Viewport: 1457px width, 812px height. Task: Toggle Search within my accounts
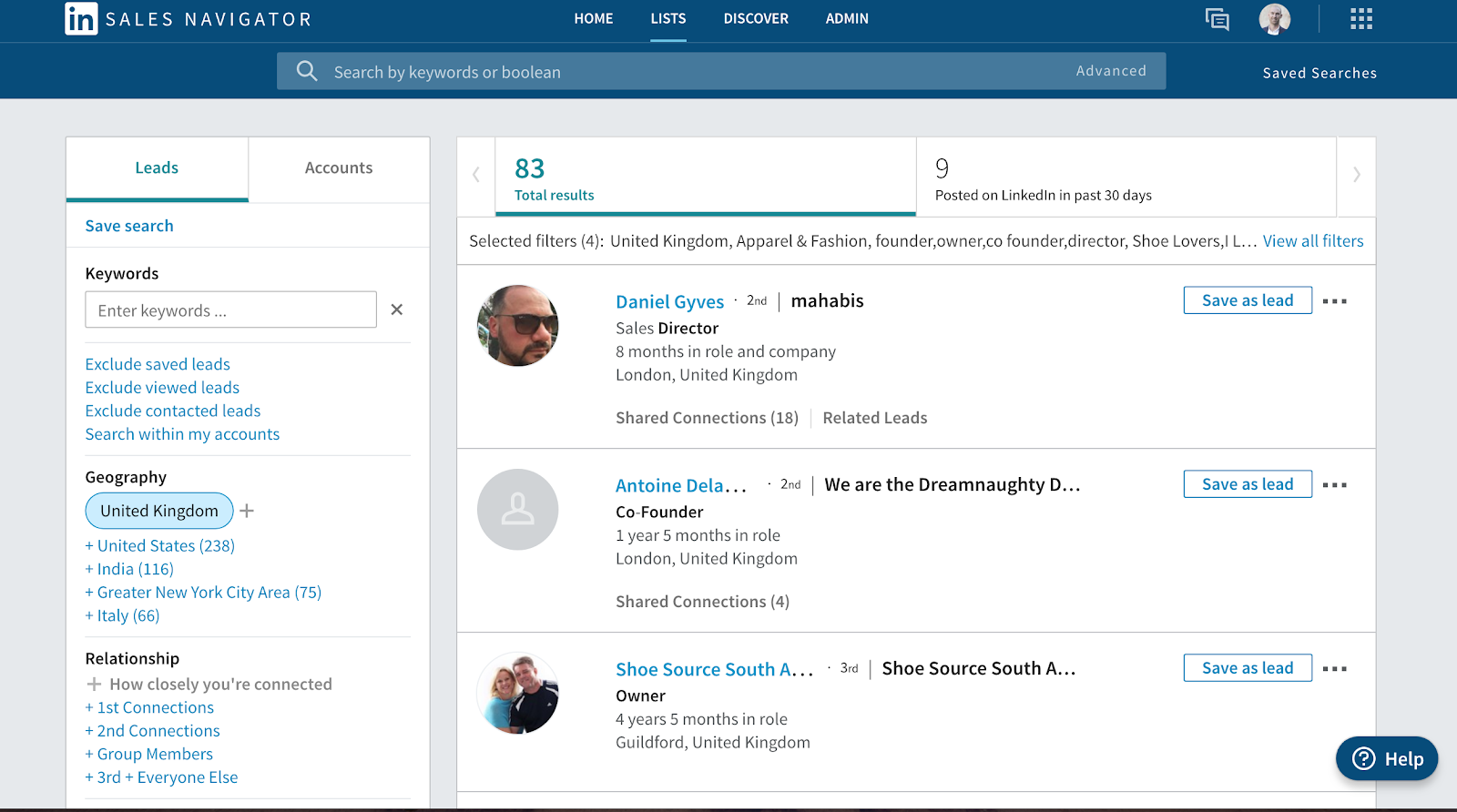pyautogui.click(x=182, y=434)
